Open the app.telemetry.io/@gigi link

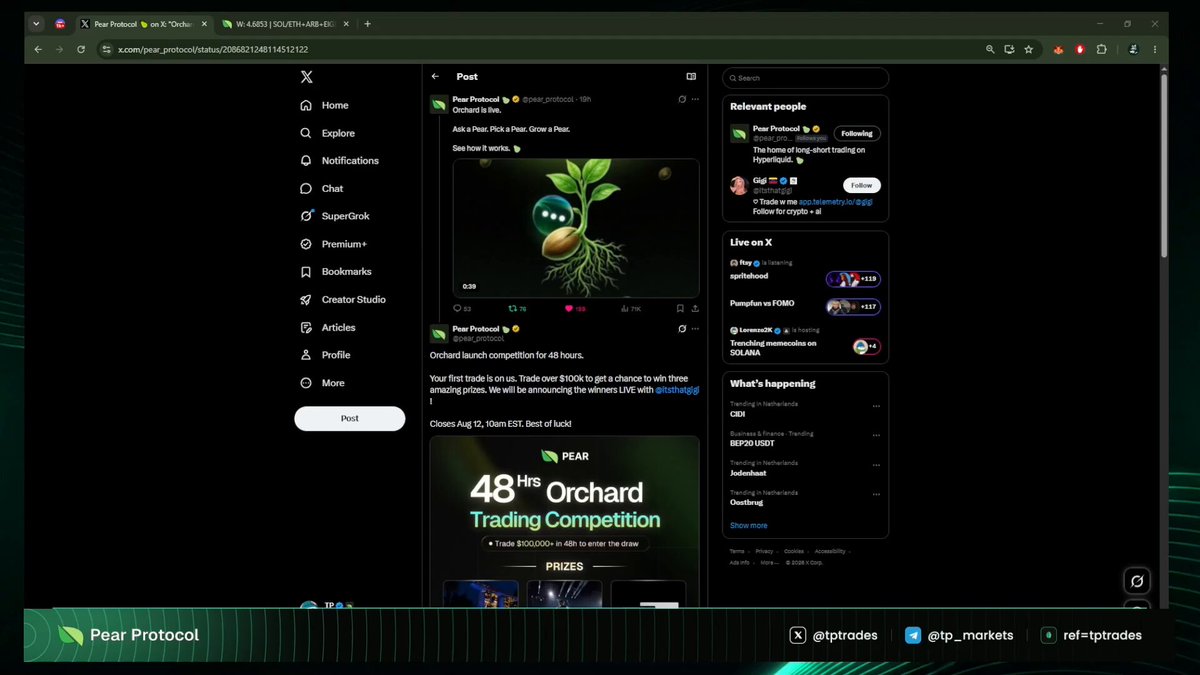click(x=835, y=201)
